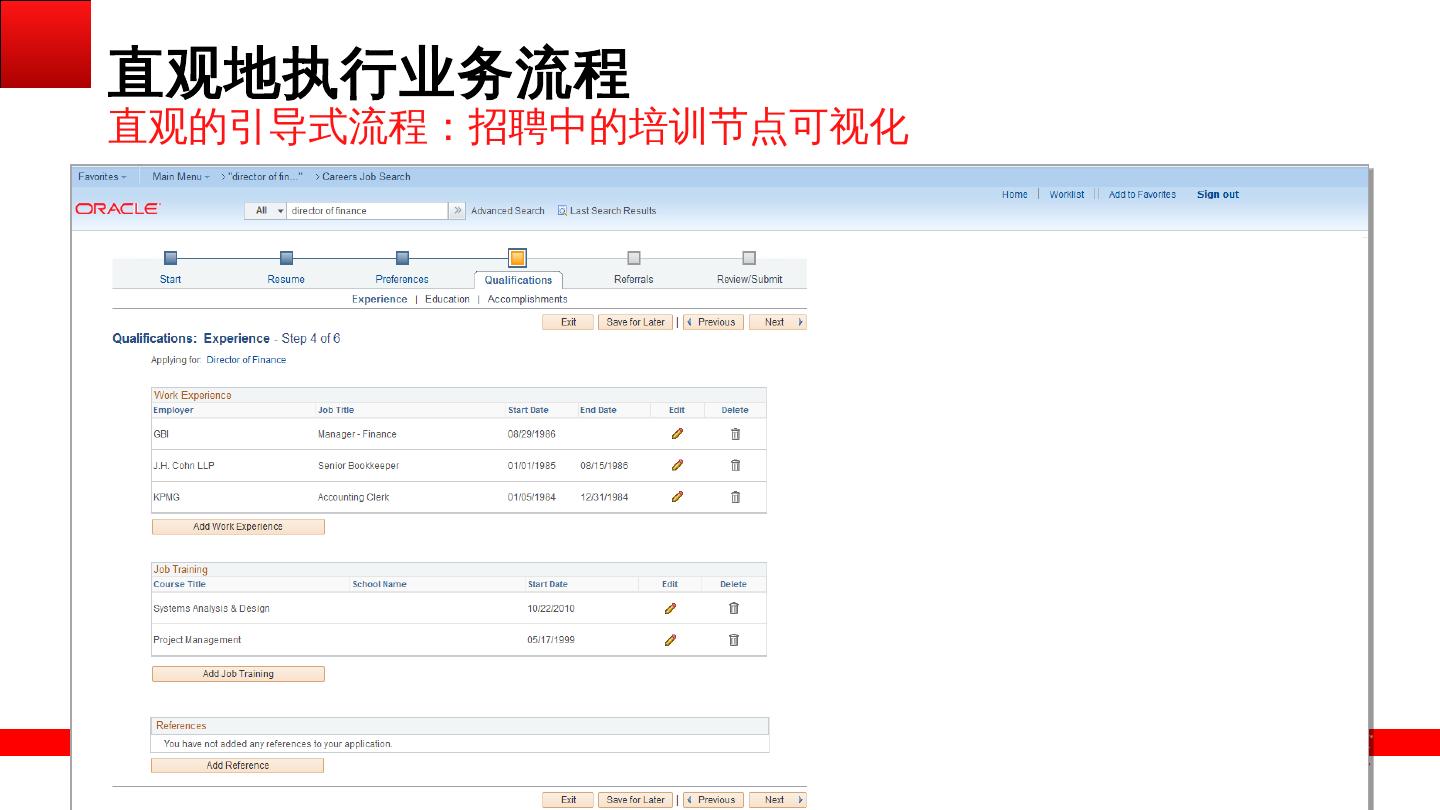Screen dimensions: 1440x810
Task: Delete the KPMG work experience entry
Action: [x=735, y=497]
